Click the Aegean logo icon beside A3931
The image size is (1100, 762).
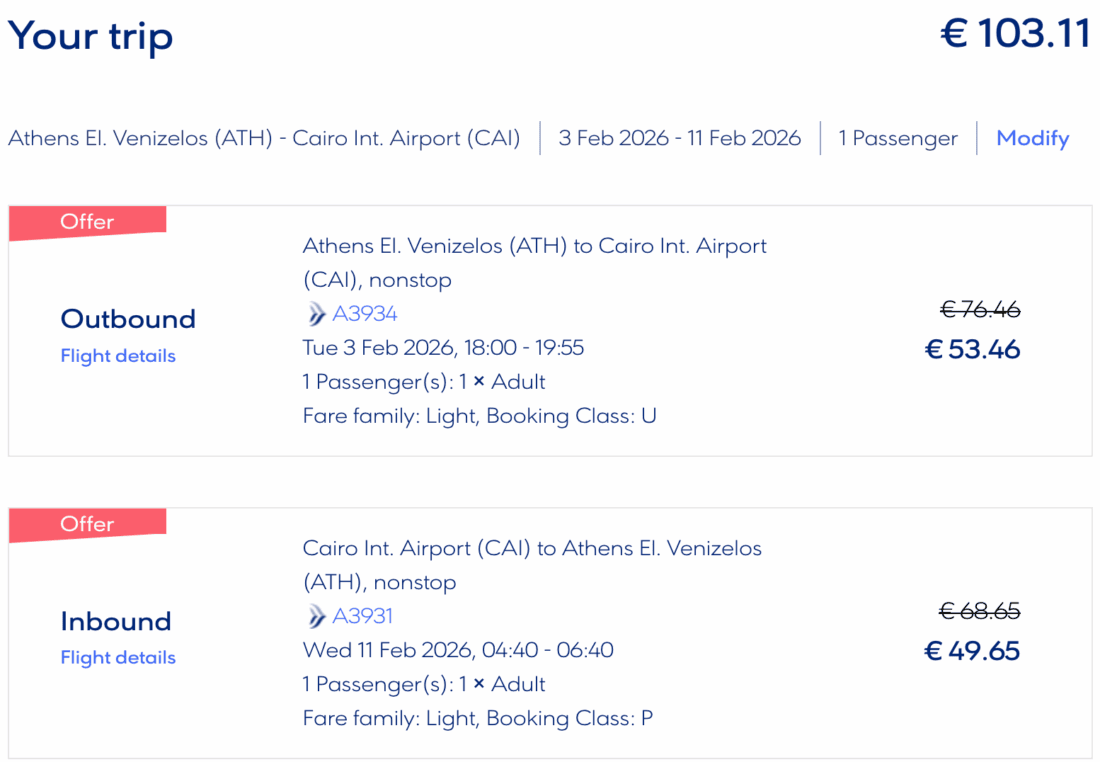coord(316,616)
